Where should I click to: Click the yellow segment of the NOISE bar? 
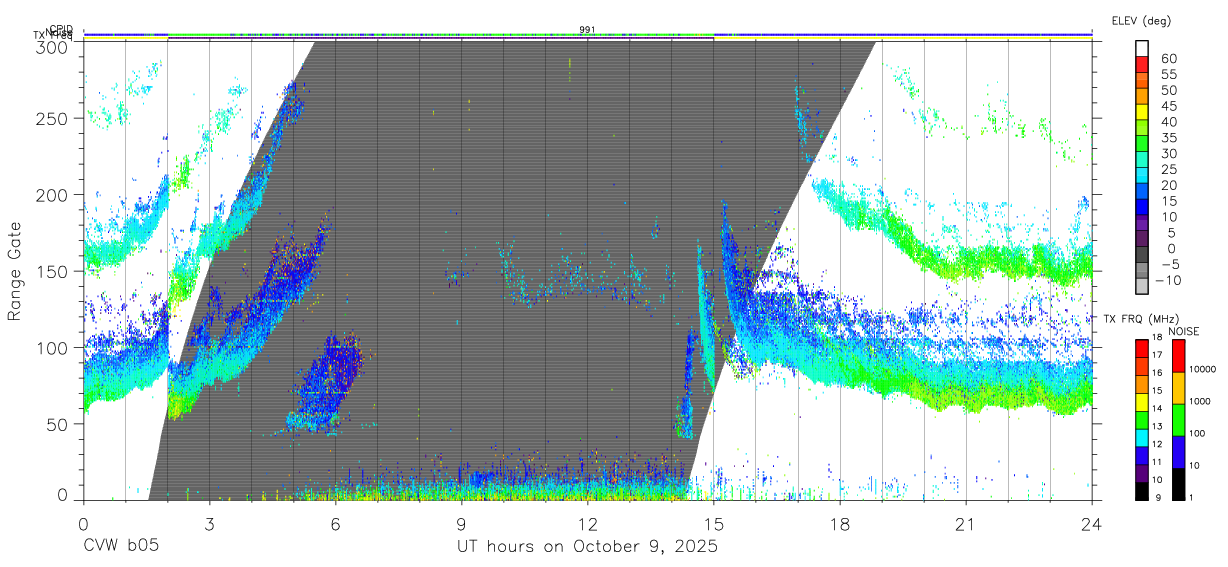1177,386
